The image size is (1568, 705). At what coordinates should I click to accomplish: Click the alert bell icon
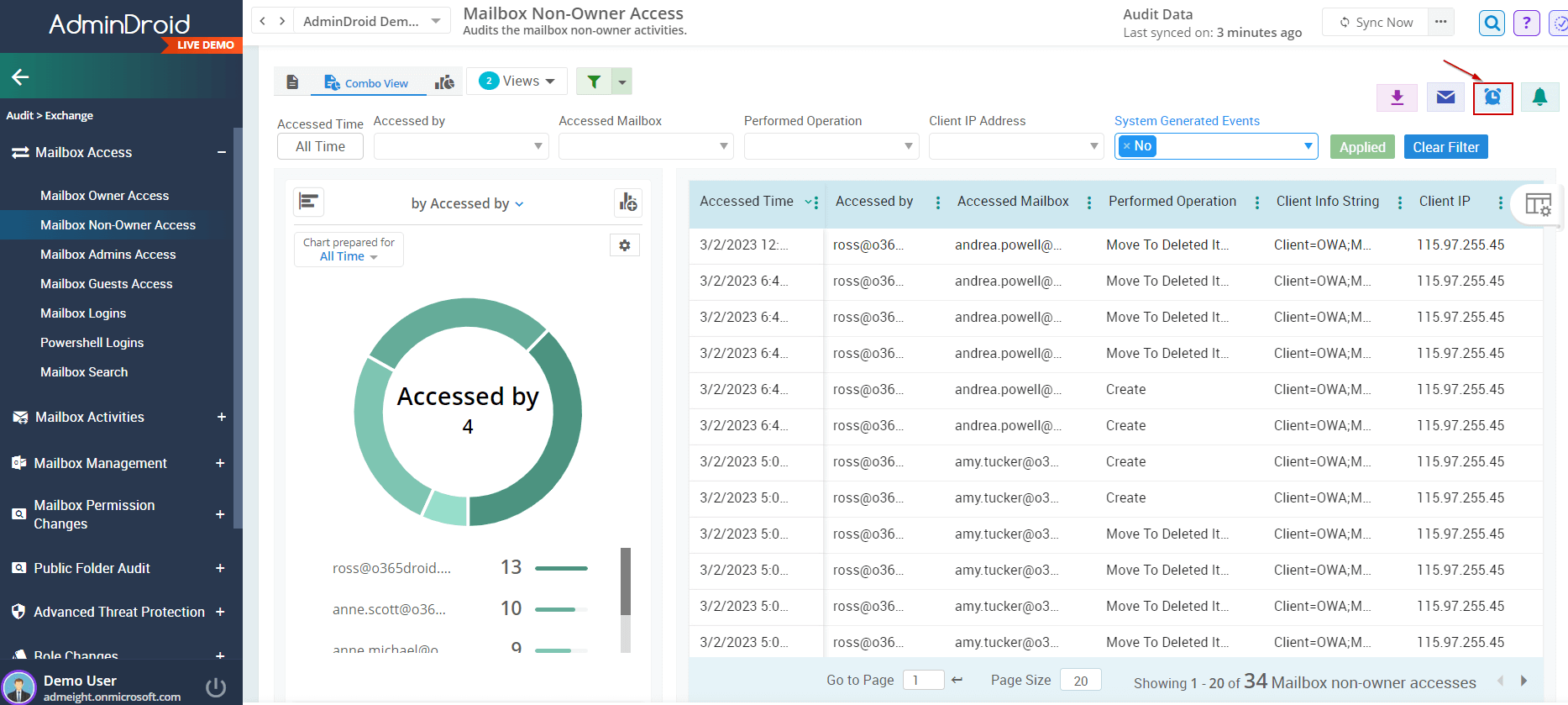[x=1539, y=97]
